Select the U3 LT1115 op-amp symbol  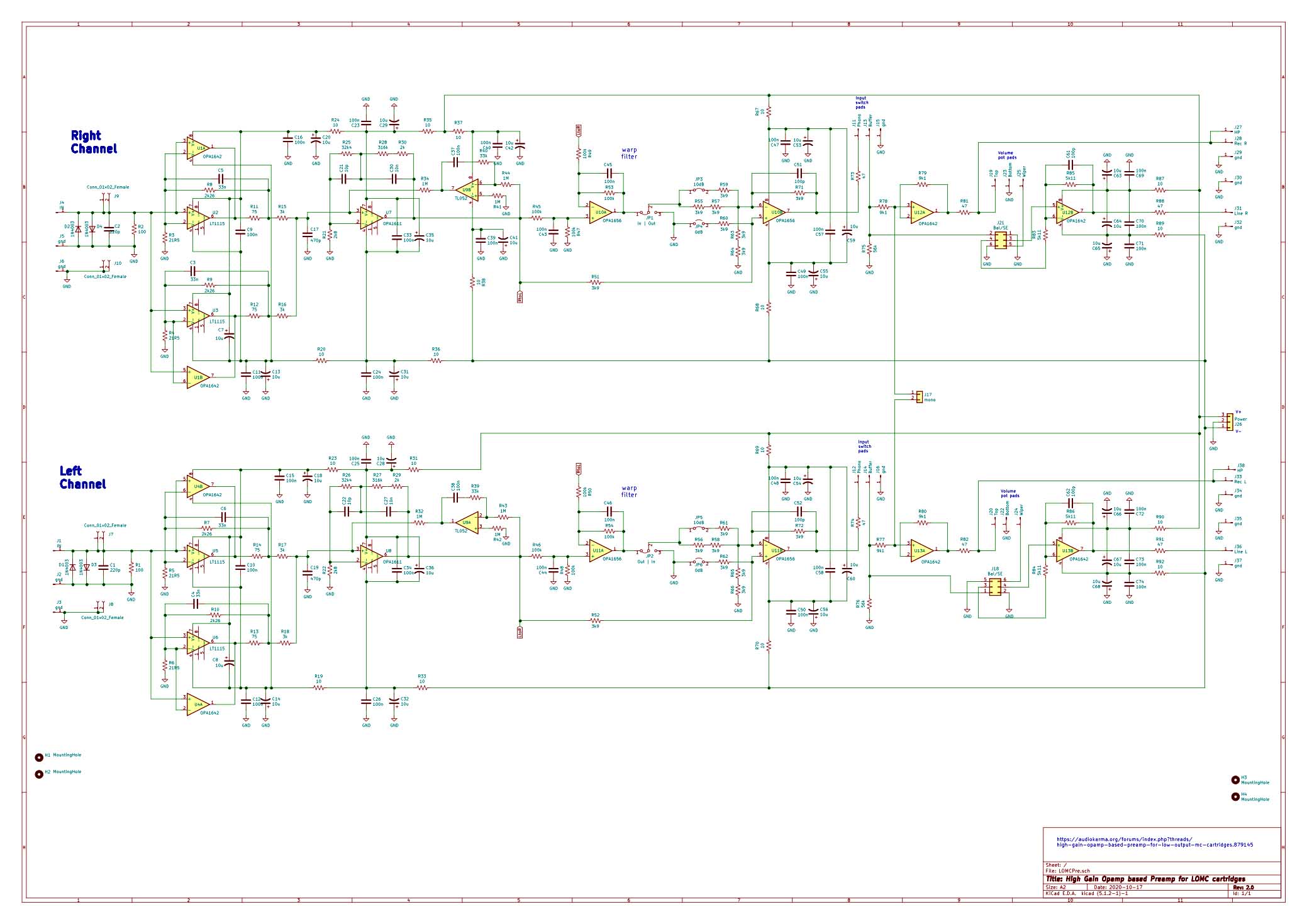click(199, 314)
